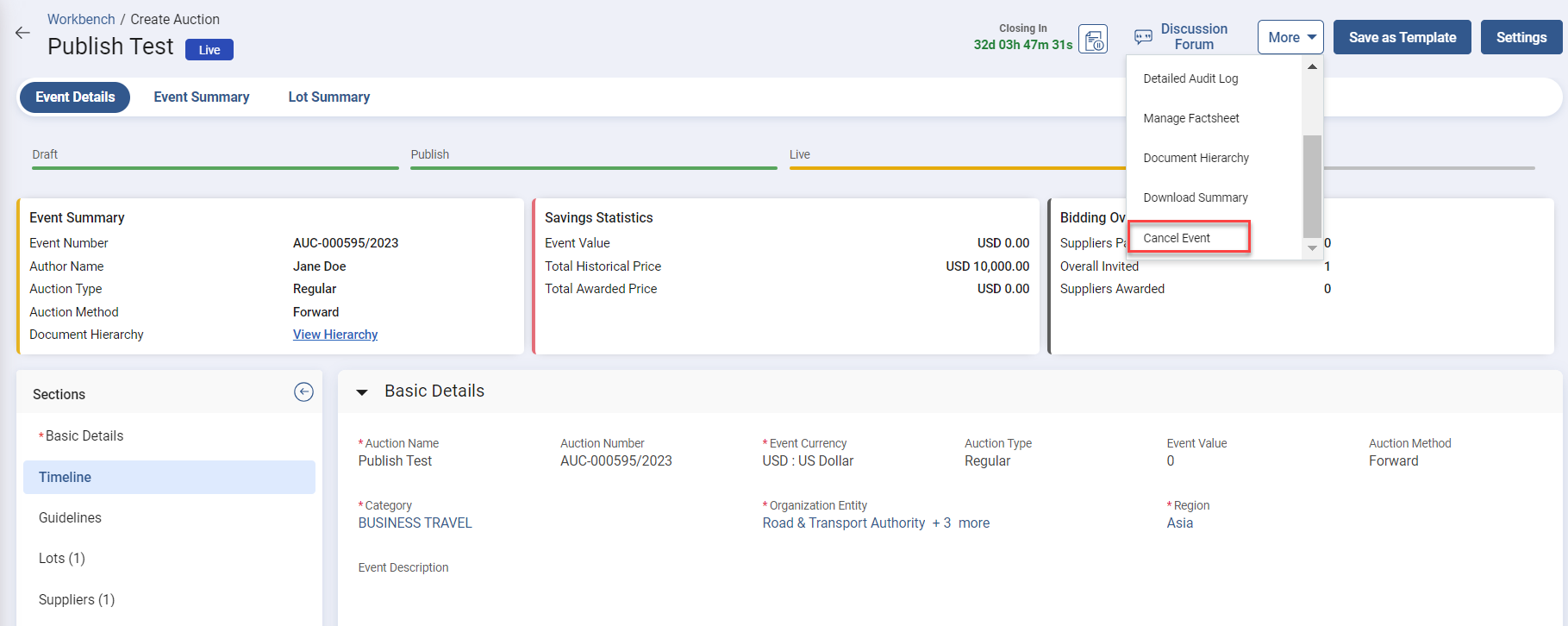The image size is (1568, 626).
Task: Open the More dropdown
Action: pyautogui.click(x=1290, y=37)
